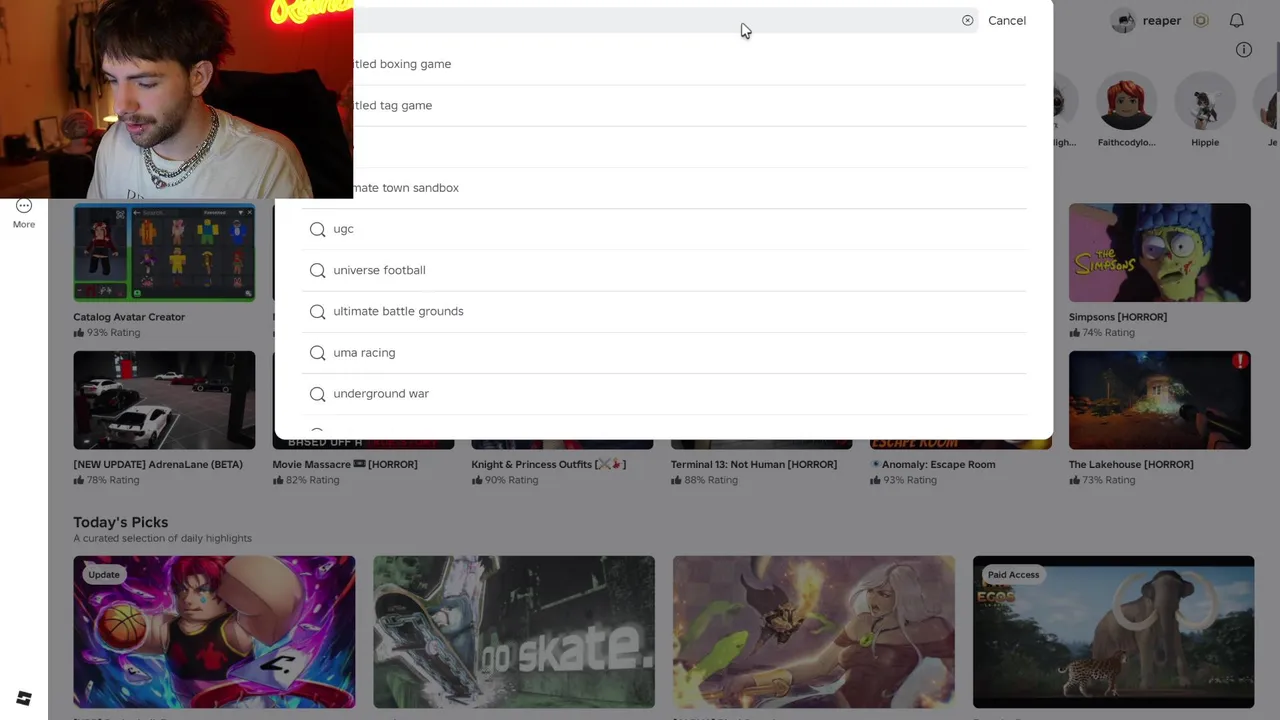Open Catalog Avatar Creator game thumbnail
This screenshot has width=1280, height=720.
point(164,252)
